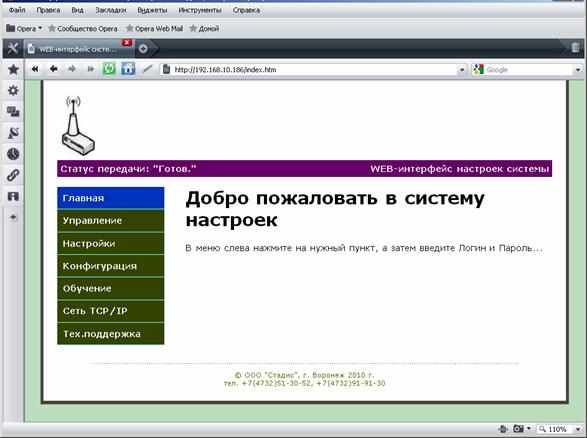Click the footer phone numbers line
The width and height of the screenshot is (587, 438).
click(304, 383)
